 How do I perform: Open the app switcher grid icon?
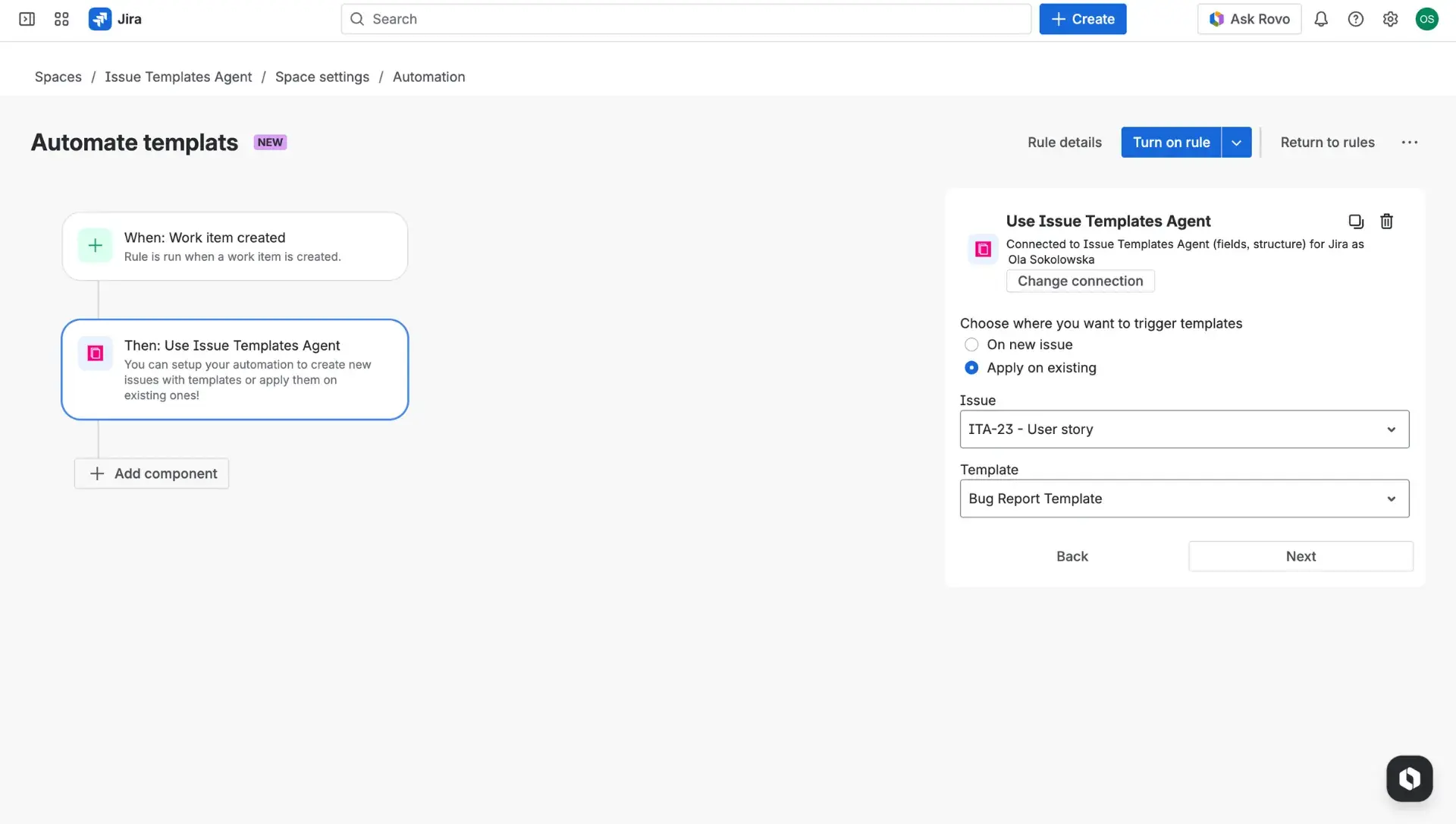(x=61, y=19)
